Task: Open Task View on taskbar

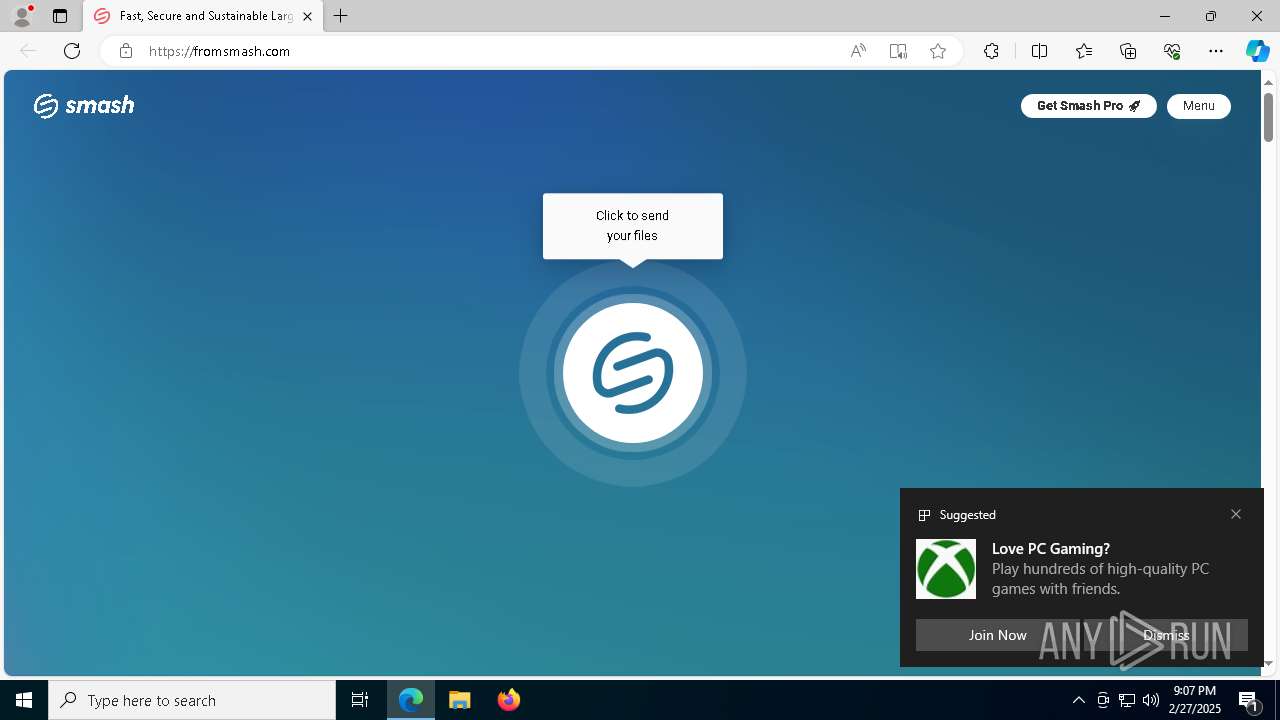Action: pos(360,700)
